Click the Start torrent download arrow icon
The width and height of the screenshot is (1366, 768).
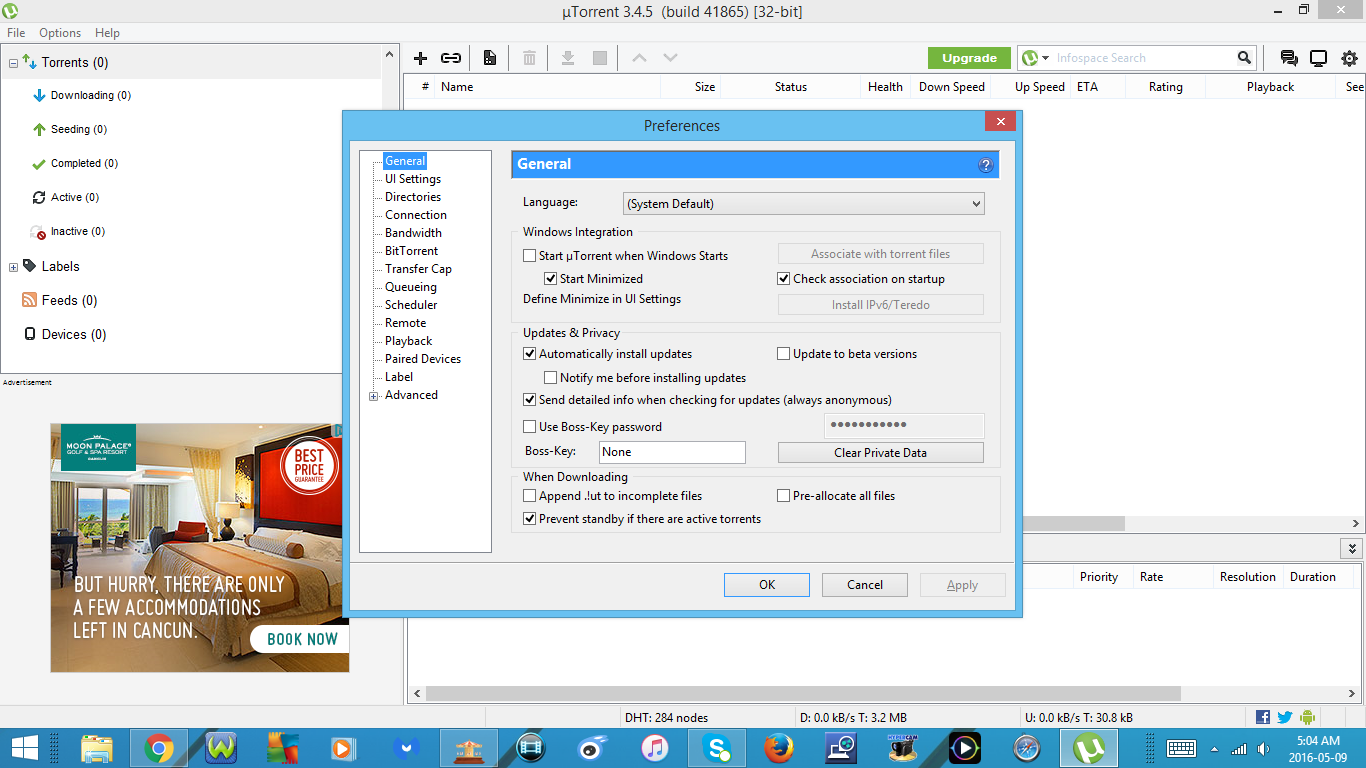pyautogui.click(x=567, y=58)
